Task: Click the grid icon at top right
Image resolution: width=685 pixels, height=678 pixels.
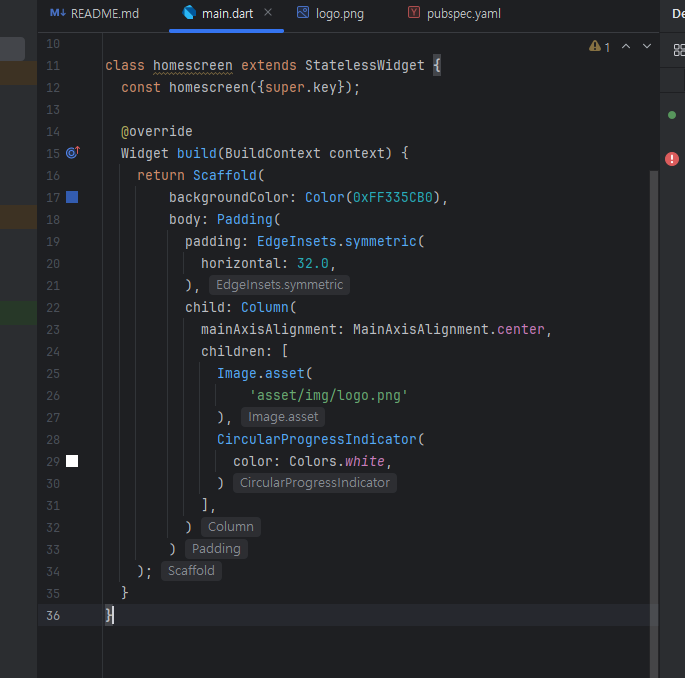Action: [679, 50]
